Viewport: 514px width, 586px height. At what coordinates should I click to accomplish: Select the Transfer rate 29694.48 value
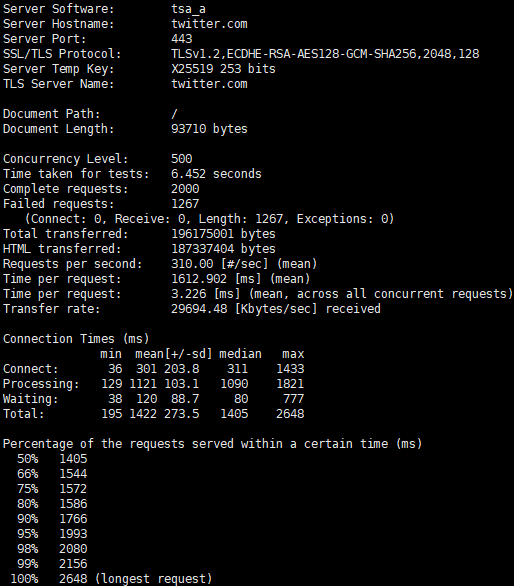click(x=199, y=309)
